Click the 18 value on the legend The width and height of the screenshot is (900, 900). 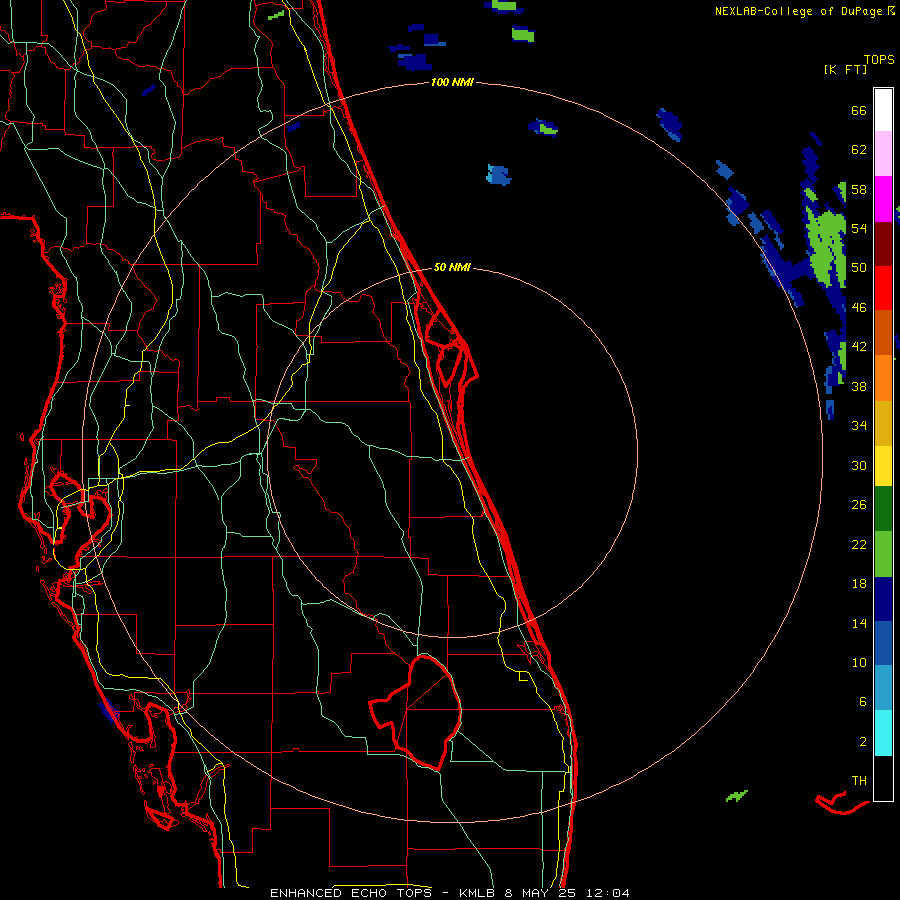[x=859, y=584]
